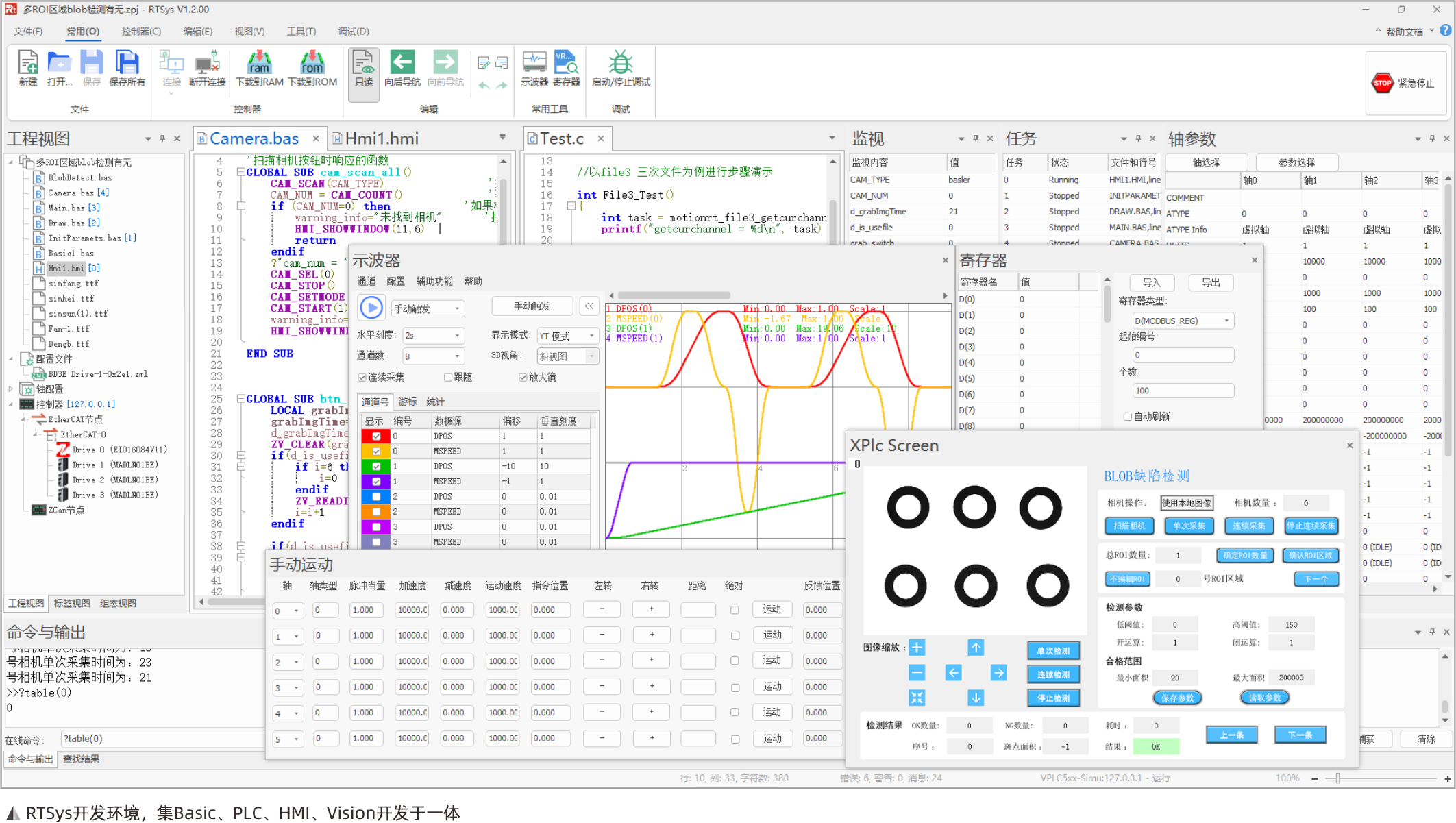The height and width of the screenshot is (823, 1456).
Task: Click image zoom-out minus icon
Action: click(917, 673)
